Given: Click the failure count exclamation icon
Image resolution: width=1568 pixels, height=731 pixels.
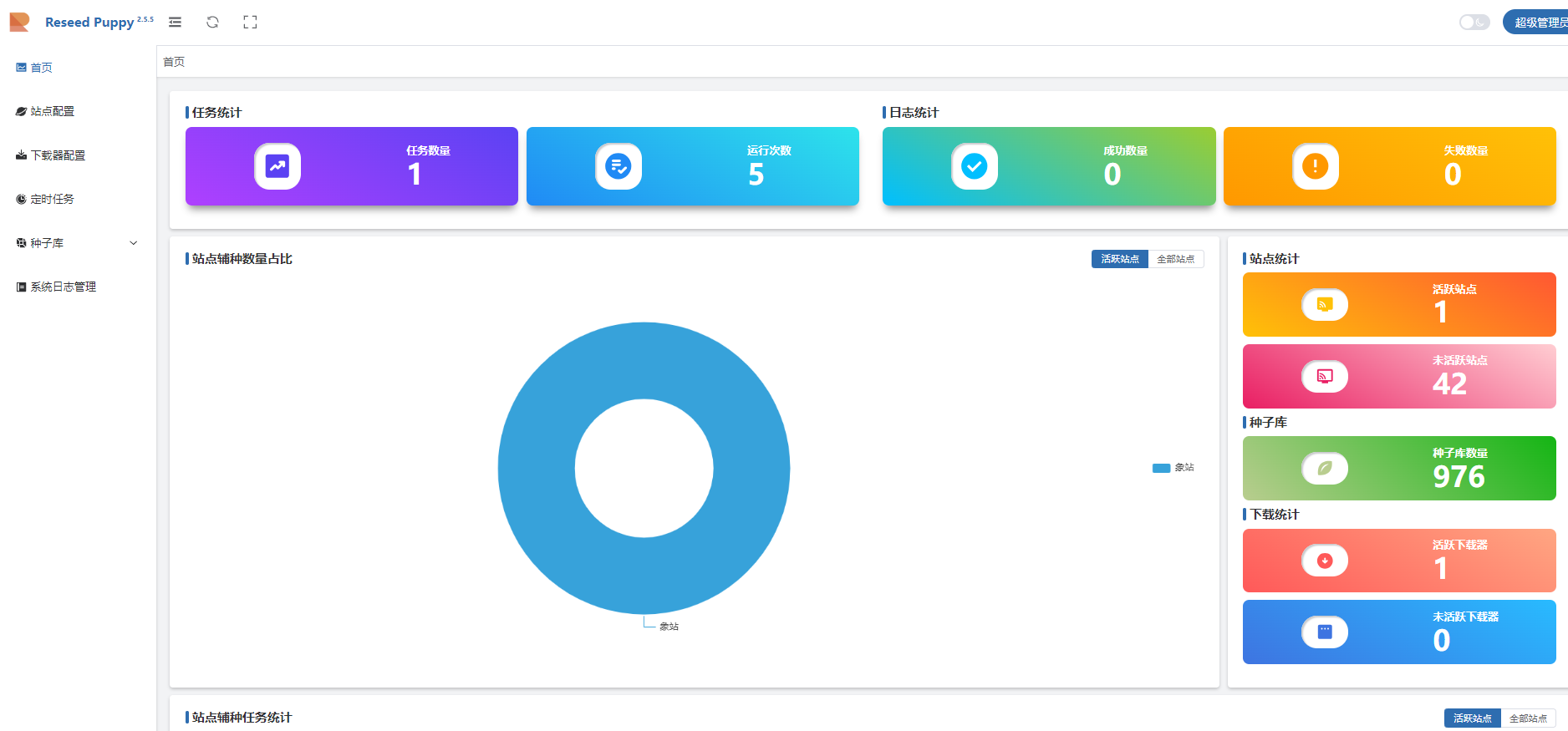Looking at the screenshot, I should (x=1316, y=166).
